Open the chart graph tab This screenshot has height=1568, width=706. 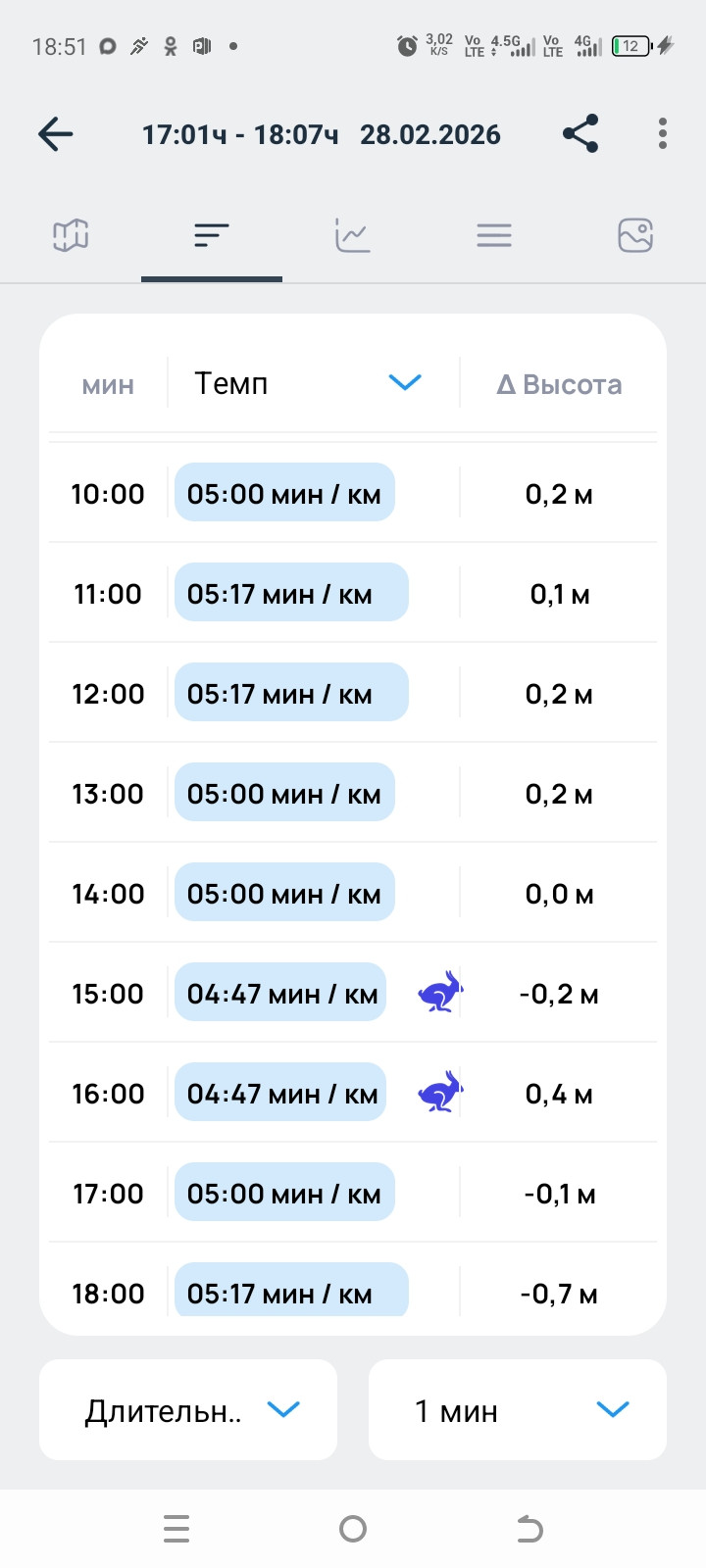(x=353, y=235)
